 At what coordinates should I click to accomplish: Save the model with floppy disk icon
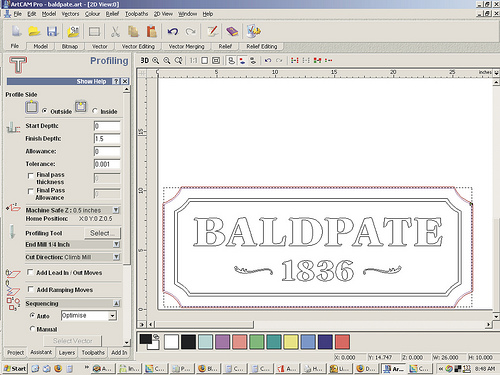52,31
